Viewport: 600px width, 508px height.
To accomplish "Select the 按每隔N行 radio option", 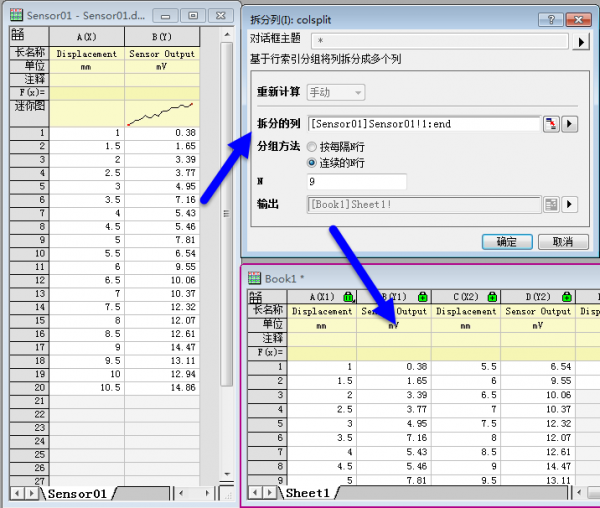I will pos(313,146).
